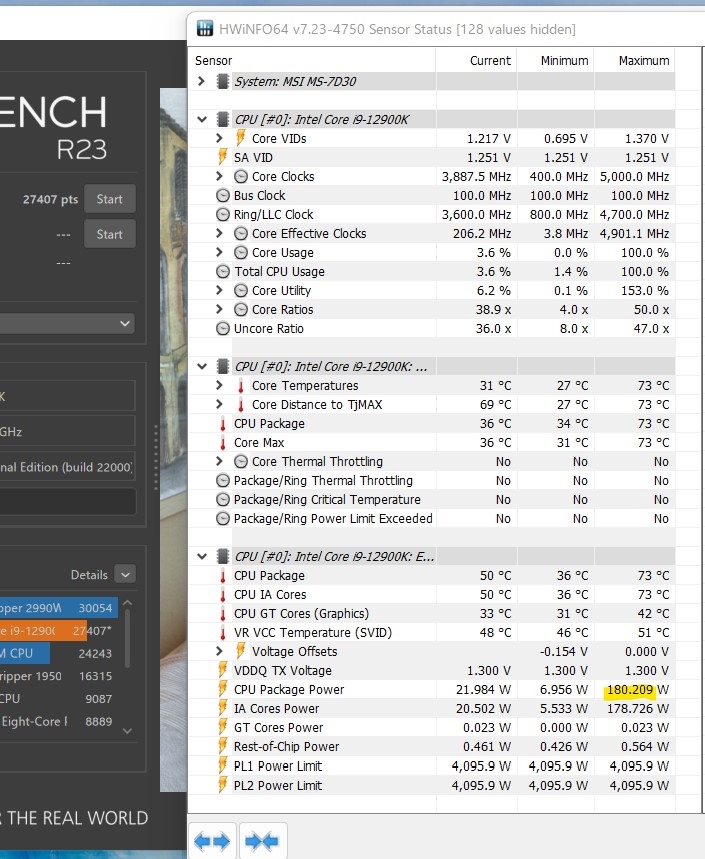Click the clock icon beside Total CPU Usage
Image resolution: width=705 pixels, height=859 pixels.
(x=222, y=271)
